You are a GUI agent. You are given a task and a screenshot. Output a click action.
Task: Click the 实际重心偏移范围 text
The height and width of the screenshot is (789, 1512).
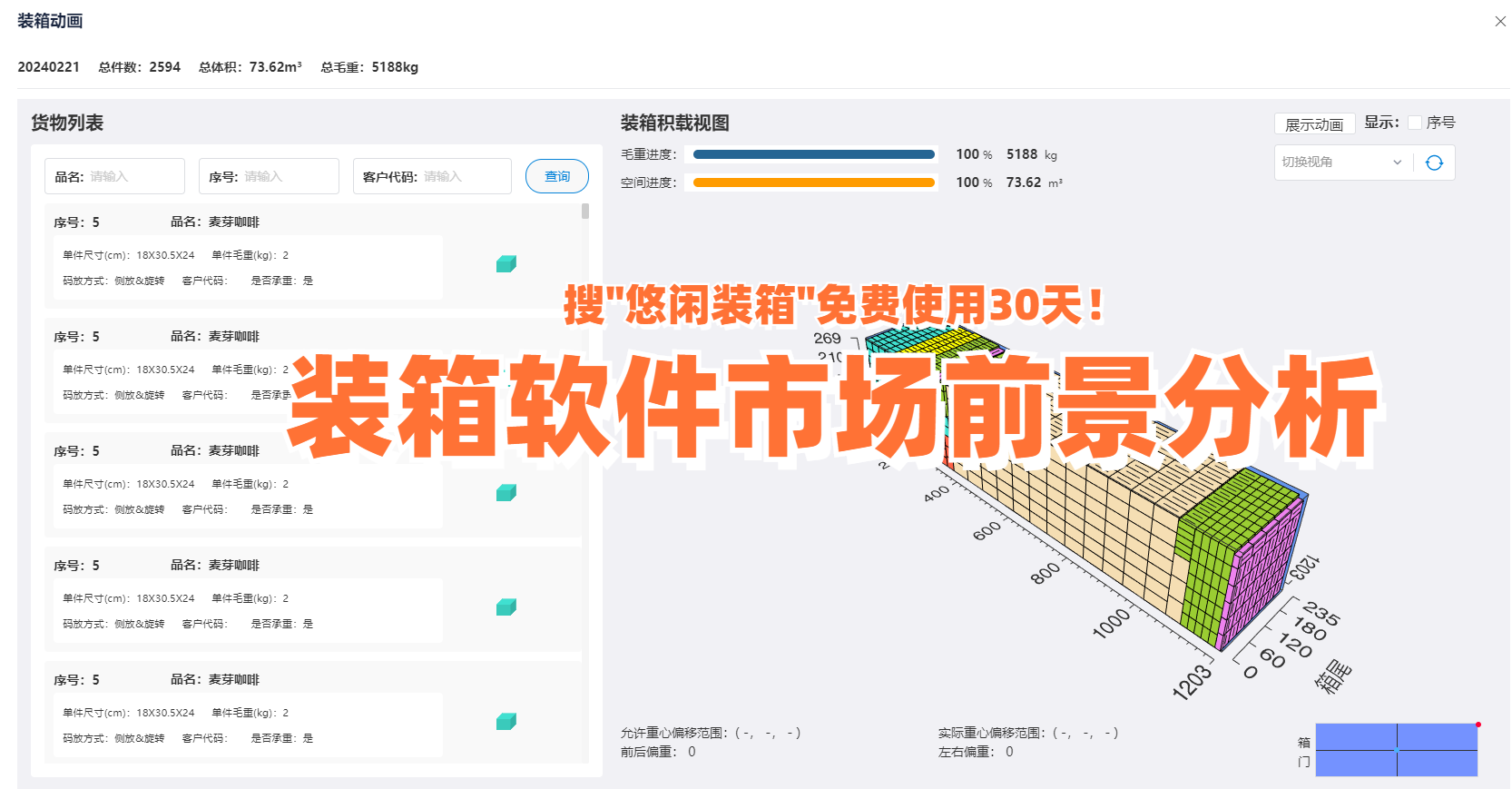(x=1029, y=733)
